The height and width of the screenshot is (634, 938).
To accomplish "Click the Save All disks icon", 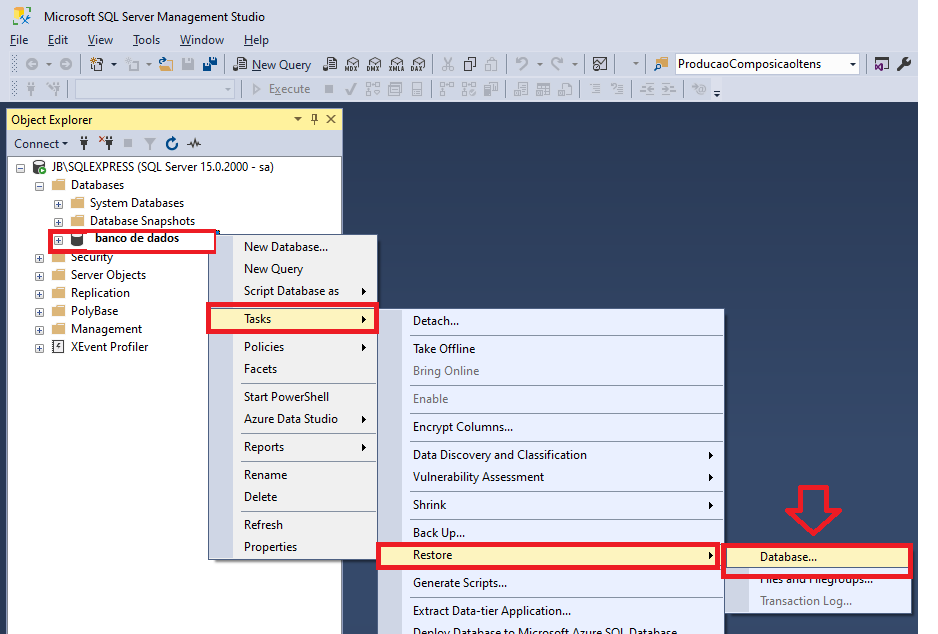I will (210, 64).
